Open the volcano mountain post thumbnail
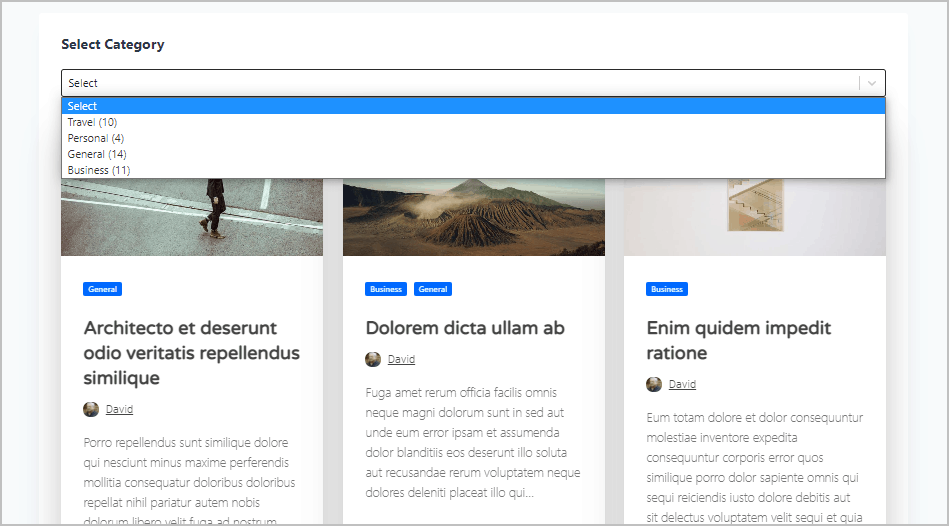 (x=473, y=217)
